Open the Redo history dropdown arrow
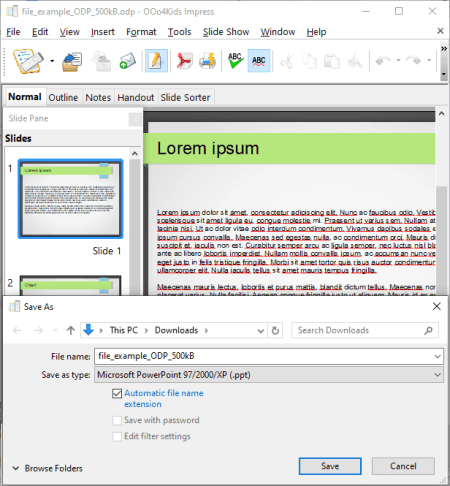Image resolution: width=450 pixels, height=486 pixels. coord(429,61)
